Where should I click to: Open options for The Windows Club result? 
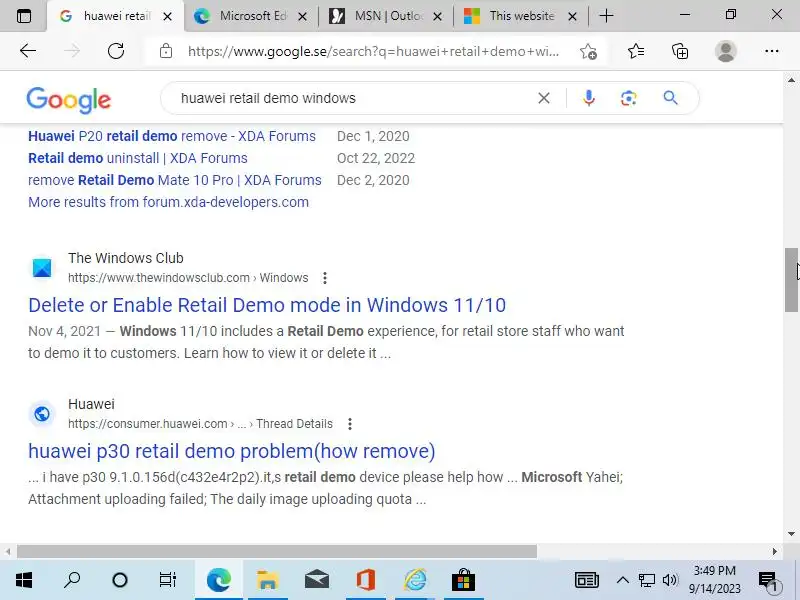pyautogui.click(x=325, y=278)
